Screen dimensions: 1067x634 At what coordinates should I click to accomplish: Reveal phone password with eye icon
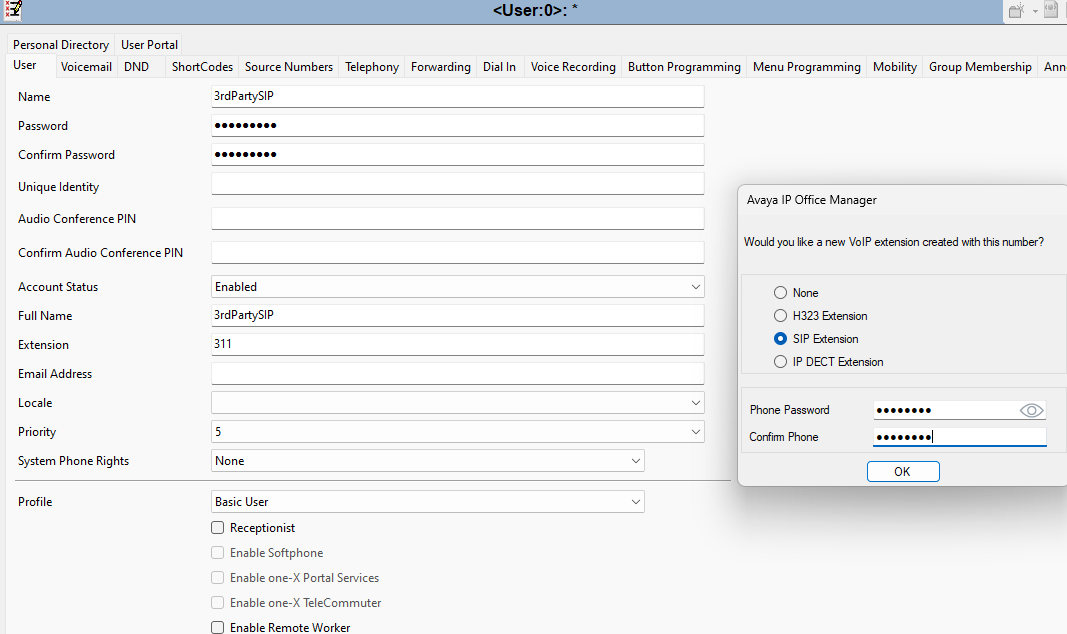pos(1031,410)
